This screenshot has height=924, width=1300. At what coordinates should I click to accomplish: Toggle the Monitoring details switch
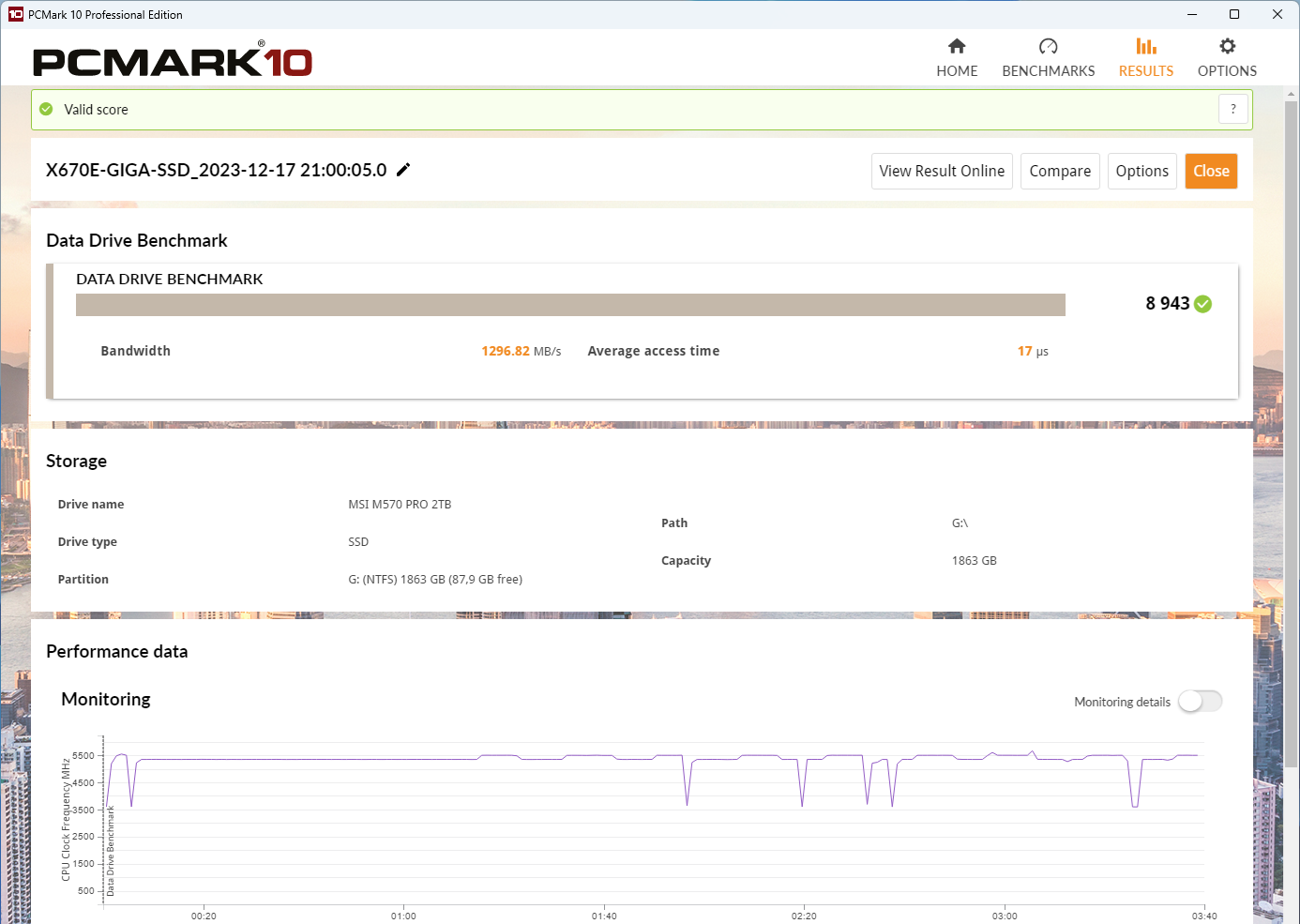1201,701
